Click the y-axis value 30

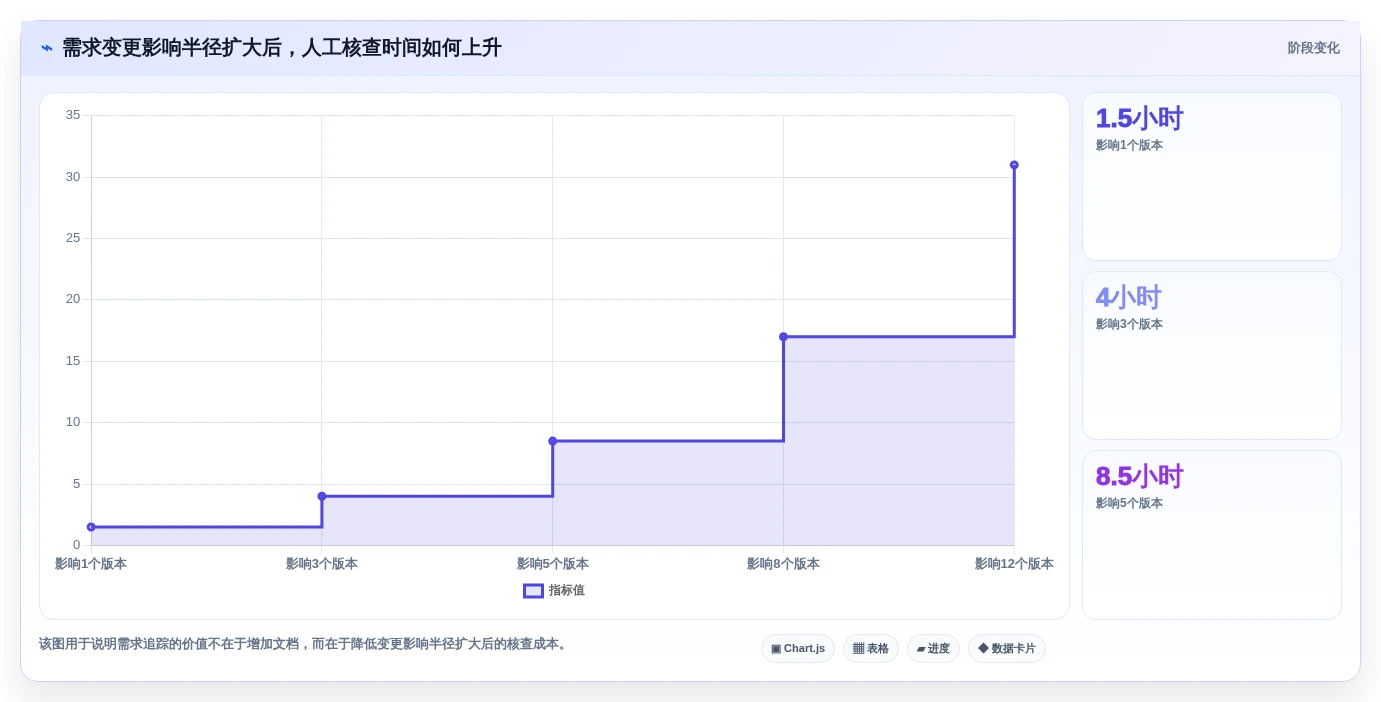(73, 177)
